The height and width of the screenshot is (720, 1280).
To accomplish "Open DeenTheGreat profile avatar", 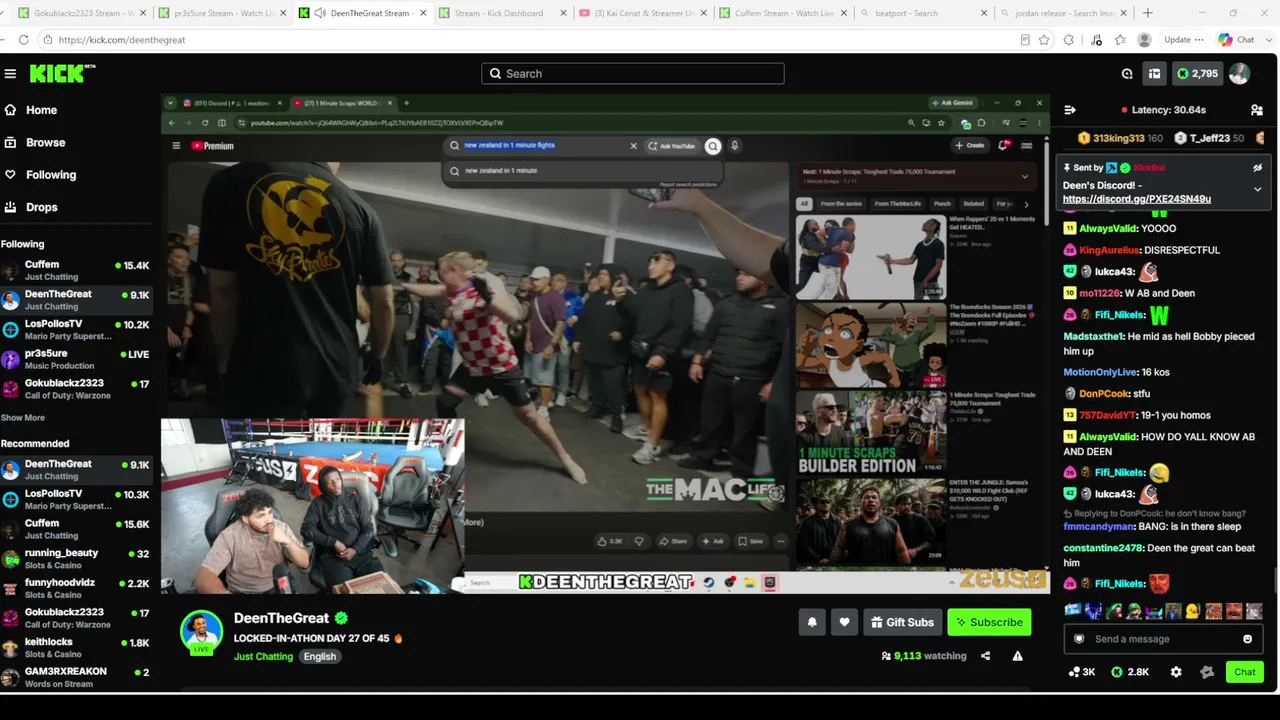I will click(201, 632).
